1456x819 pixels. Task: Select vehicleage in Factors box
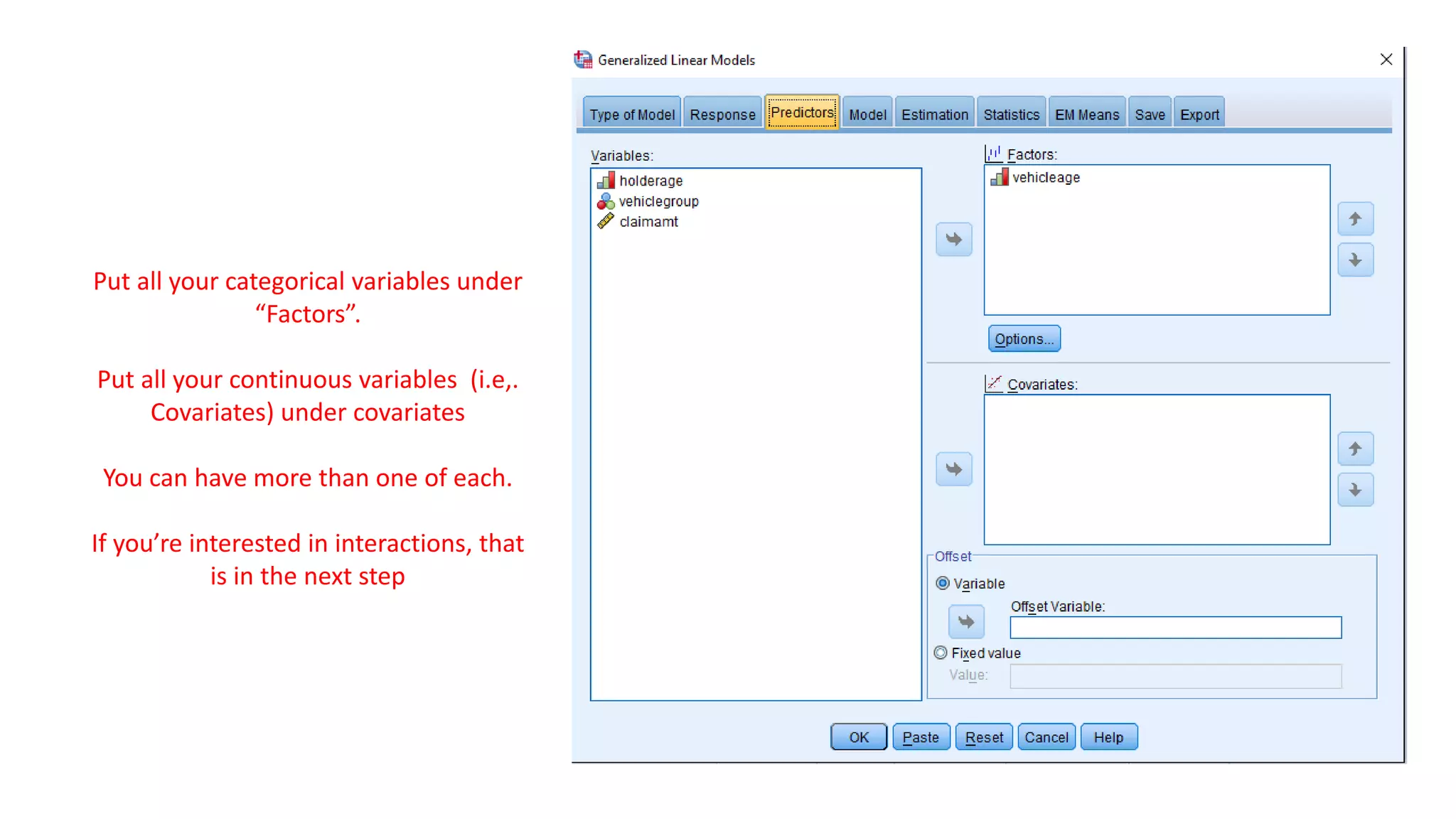1045,178
